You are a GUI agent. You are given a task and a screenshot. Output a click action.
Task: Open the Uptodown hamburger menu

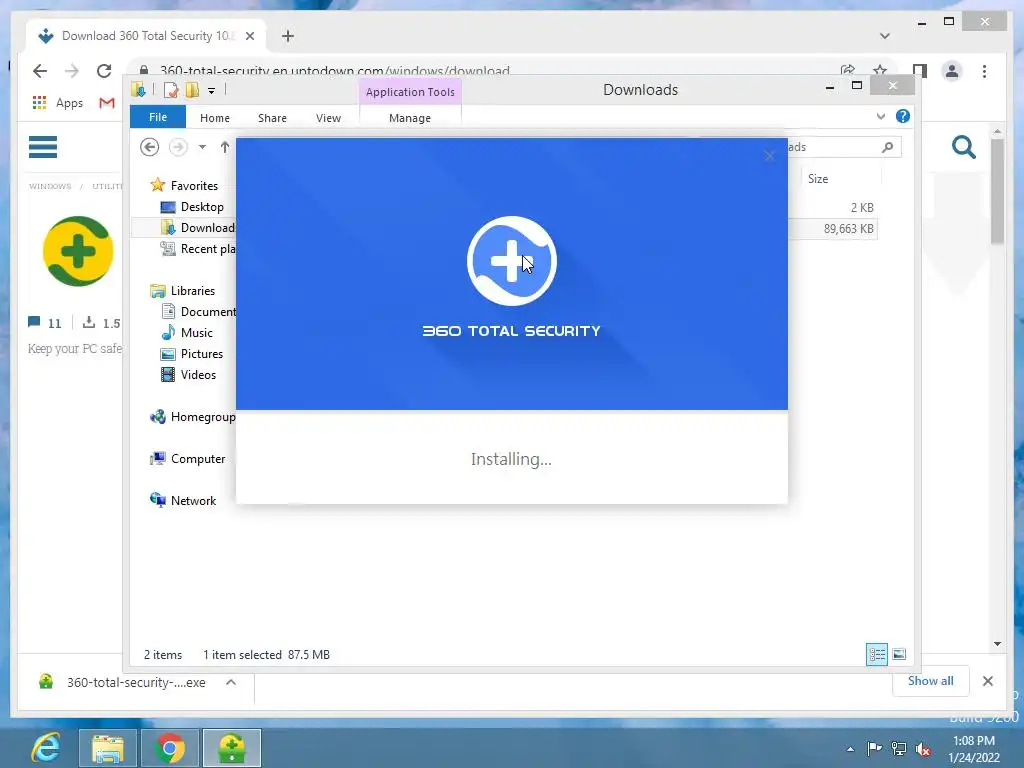click(x=43, y=147)
